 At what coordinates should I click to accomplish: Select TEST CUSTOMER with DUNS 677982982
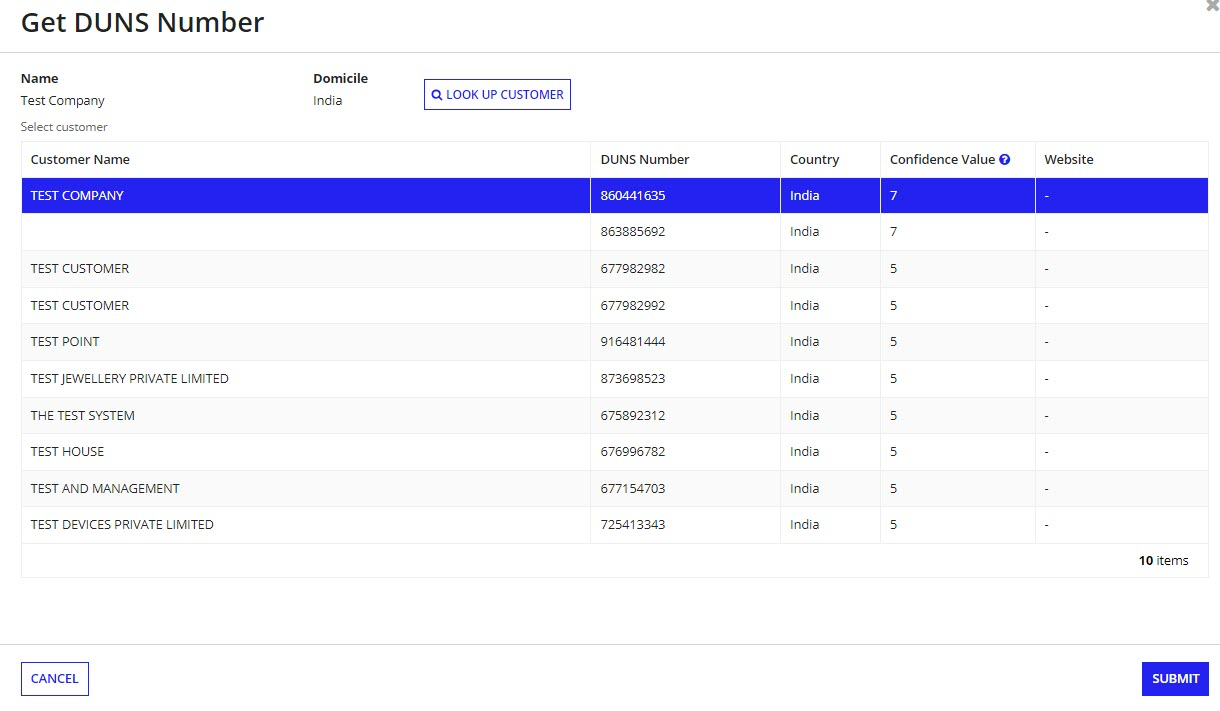(615, 269)
